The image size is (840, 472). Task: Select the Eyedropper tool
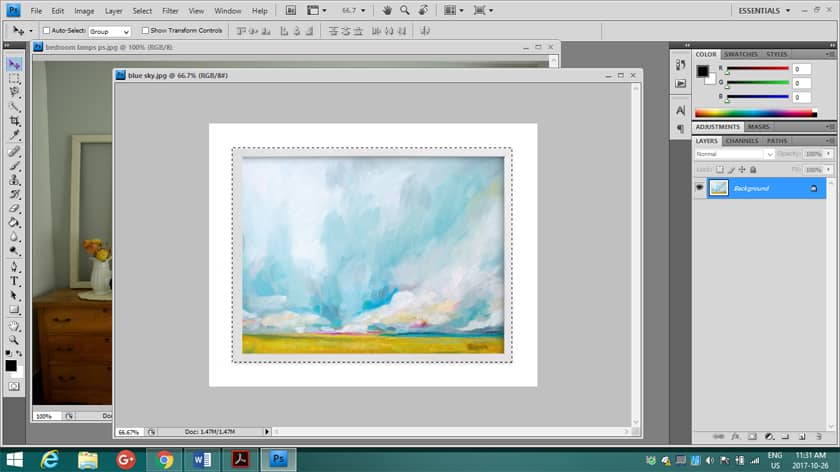14,135
